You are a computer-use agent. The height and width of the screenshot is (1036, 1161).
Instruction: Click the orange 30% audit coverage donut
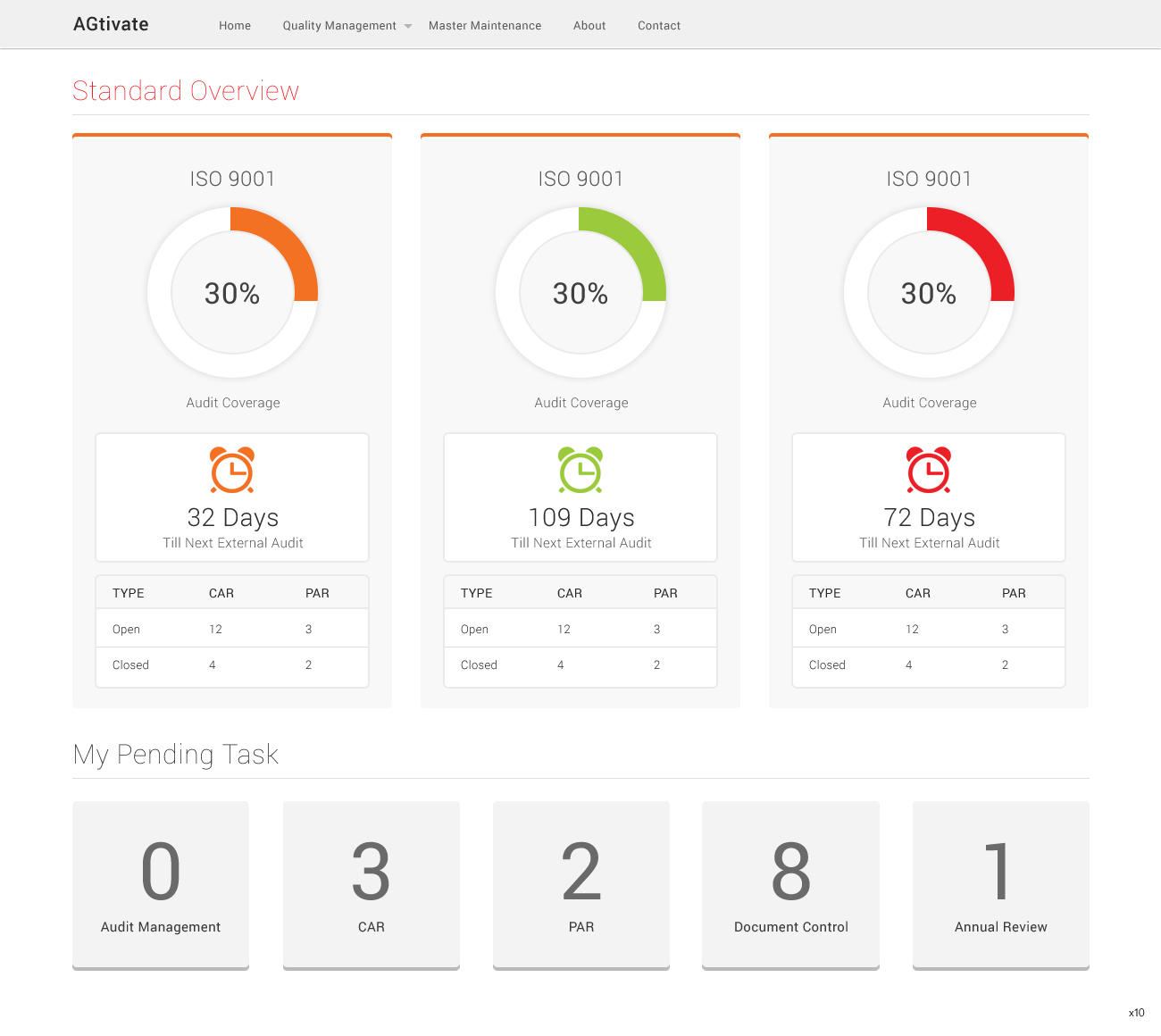click(x=232, y=293)
